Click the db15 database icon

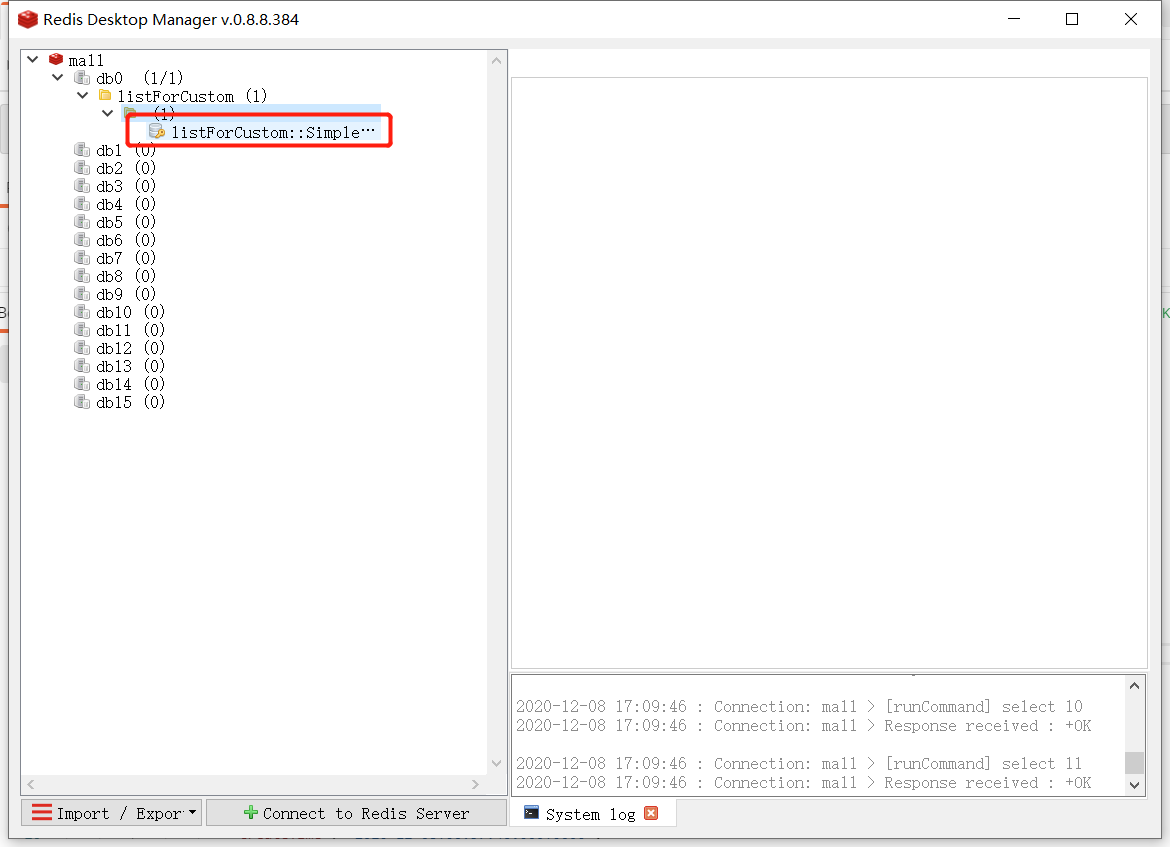point(82,401)
